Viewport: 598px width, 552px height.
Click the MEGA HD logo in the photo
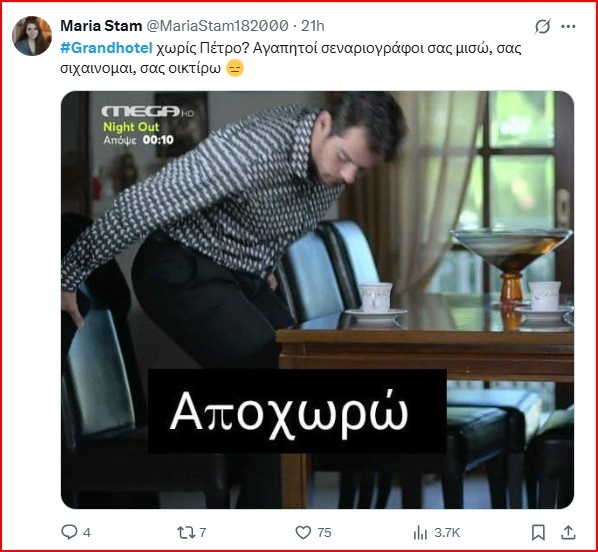click(x=148, y=111)
